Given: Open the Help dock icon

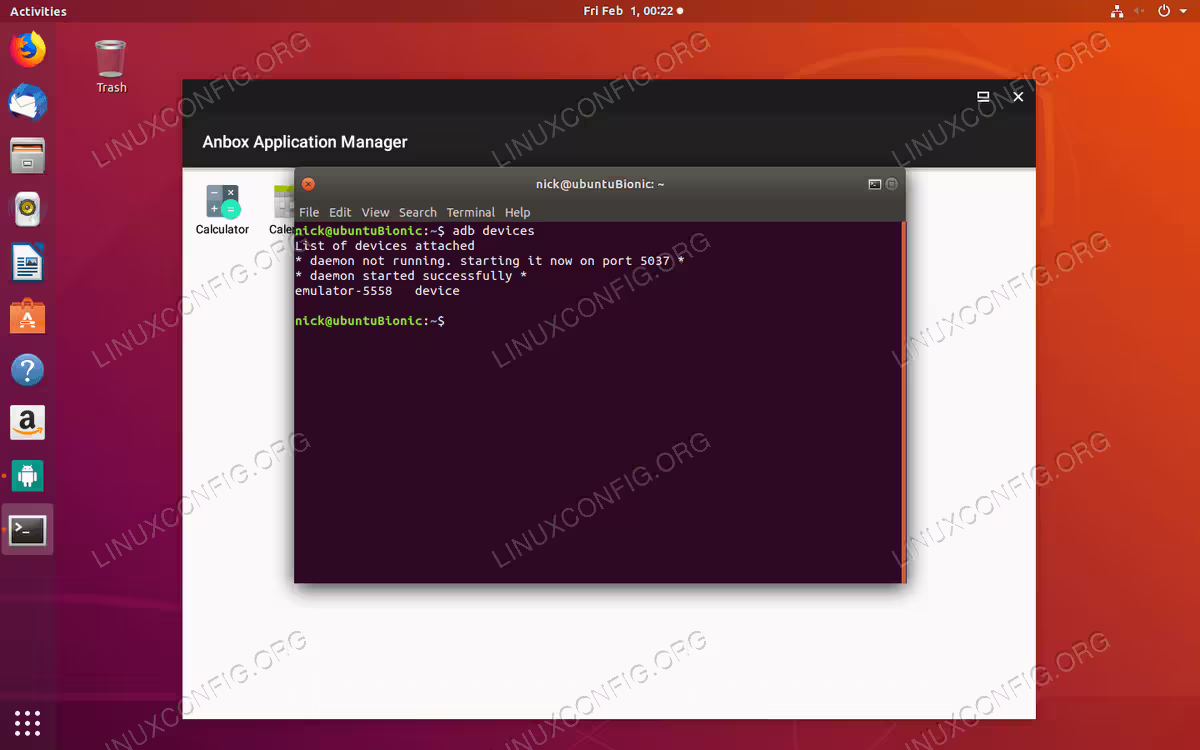Looking at the screenshot, I should 28,371.
